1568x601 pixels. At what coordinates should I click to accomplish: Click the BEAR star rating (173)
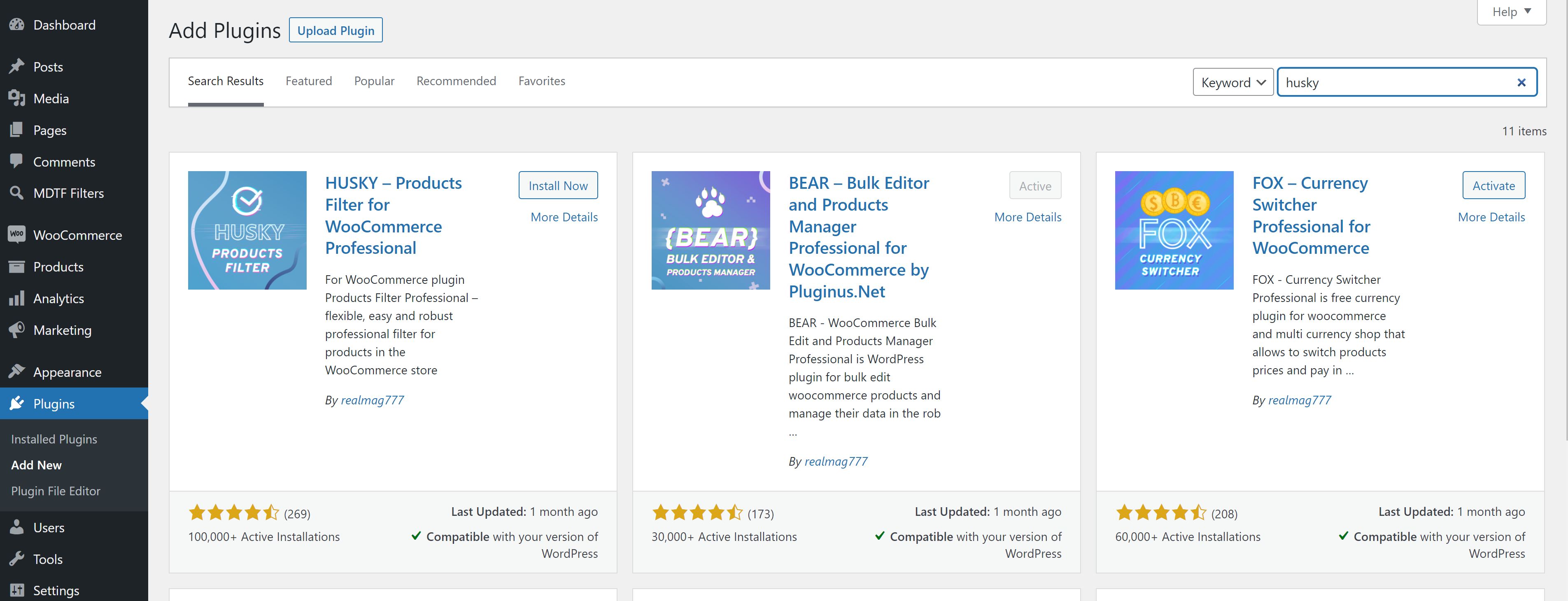tap(712, 513)
